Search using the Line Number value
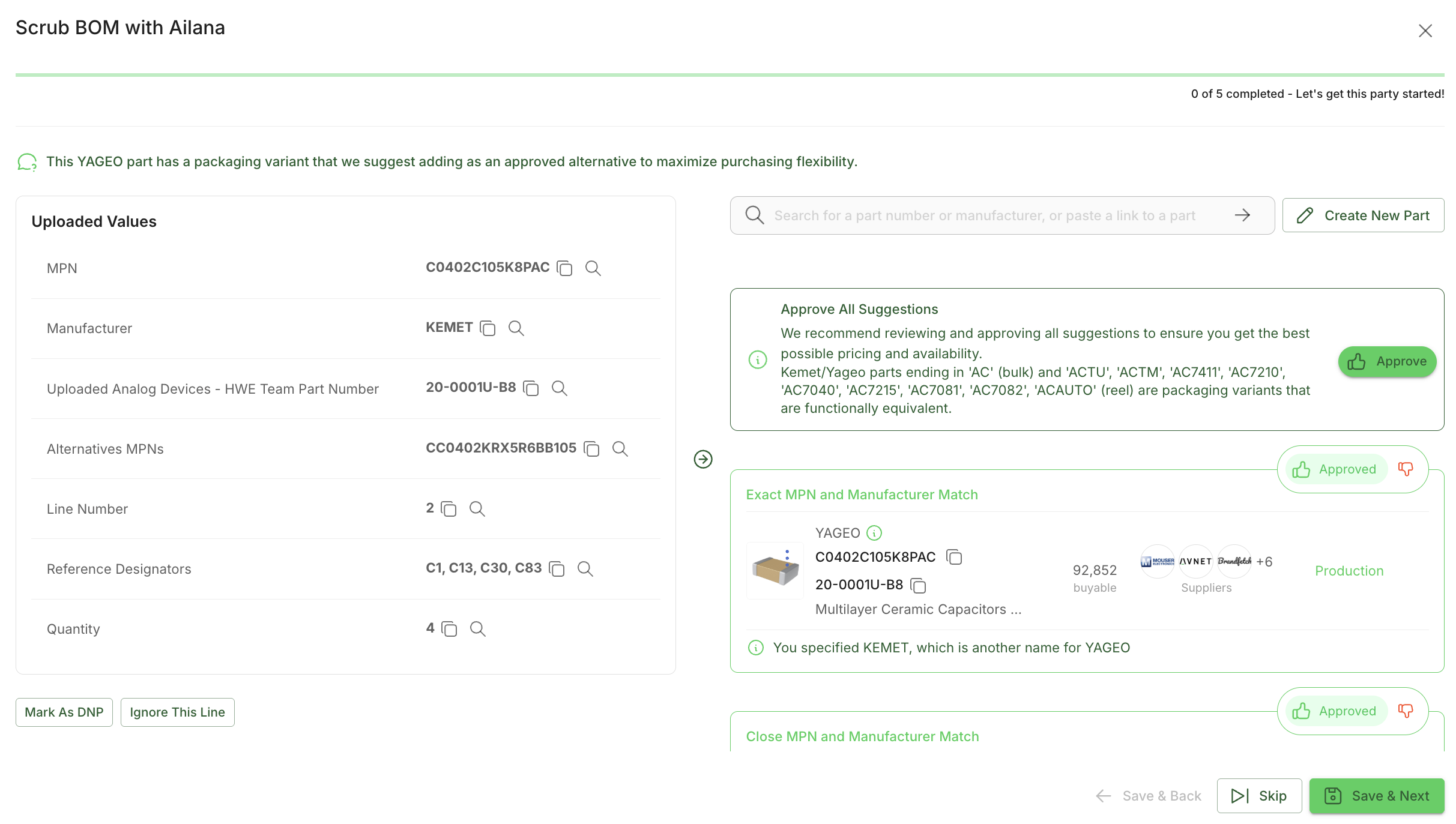1456x824 pixels. [x=477, y=509]
